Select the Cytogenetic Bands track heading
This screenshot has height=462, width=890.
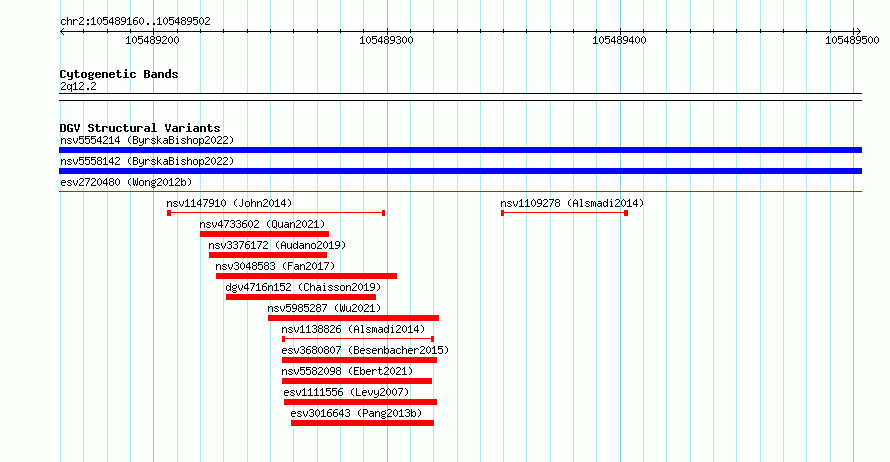[119, 74]
